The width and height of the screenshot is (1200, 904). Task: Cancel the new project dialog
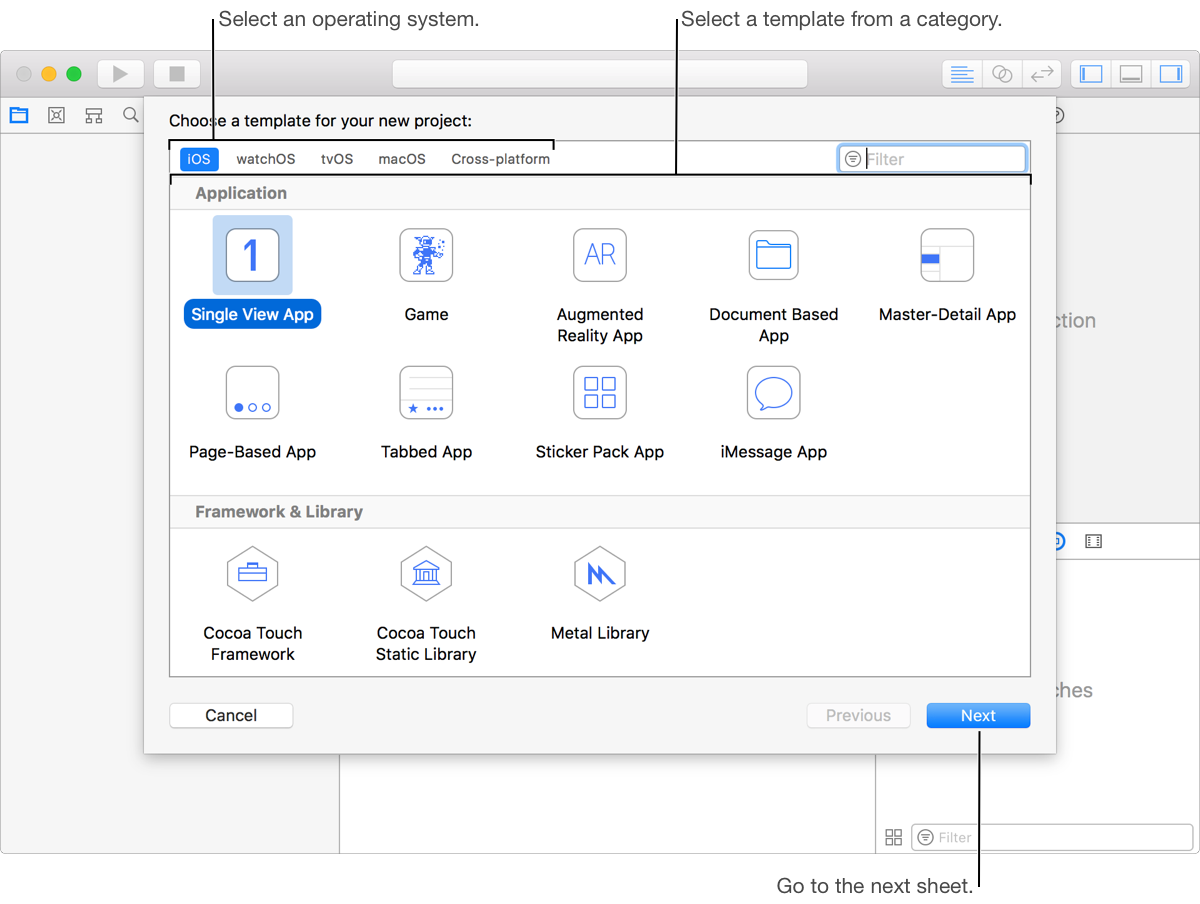pos(231,716)
